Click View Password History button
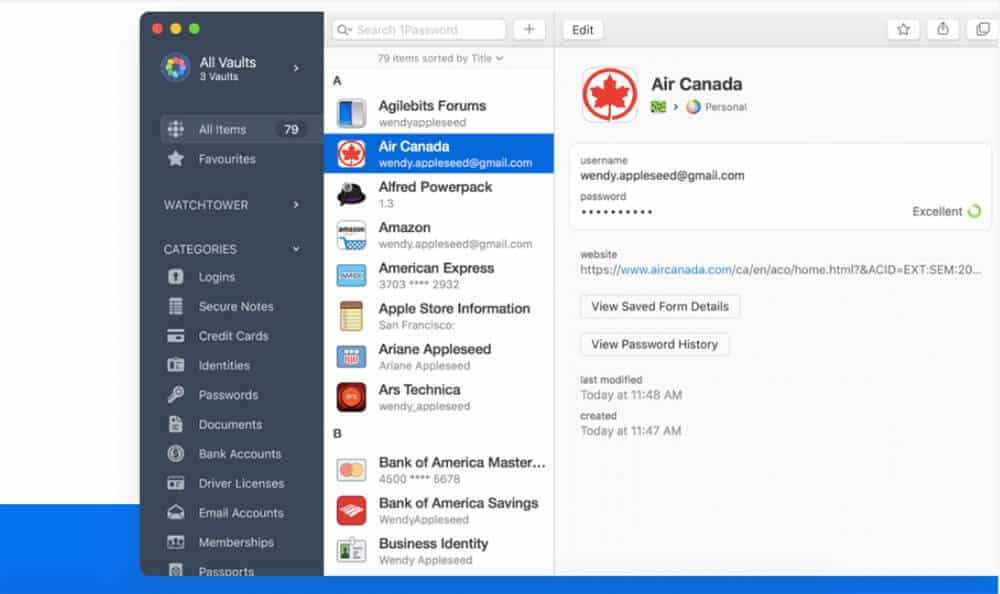The image size is (1000, 594). [x=654, y=344]
